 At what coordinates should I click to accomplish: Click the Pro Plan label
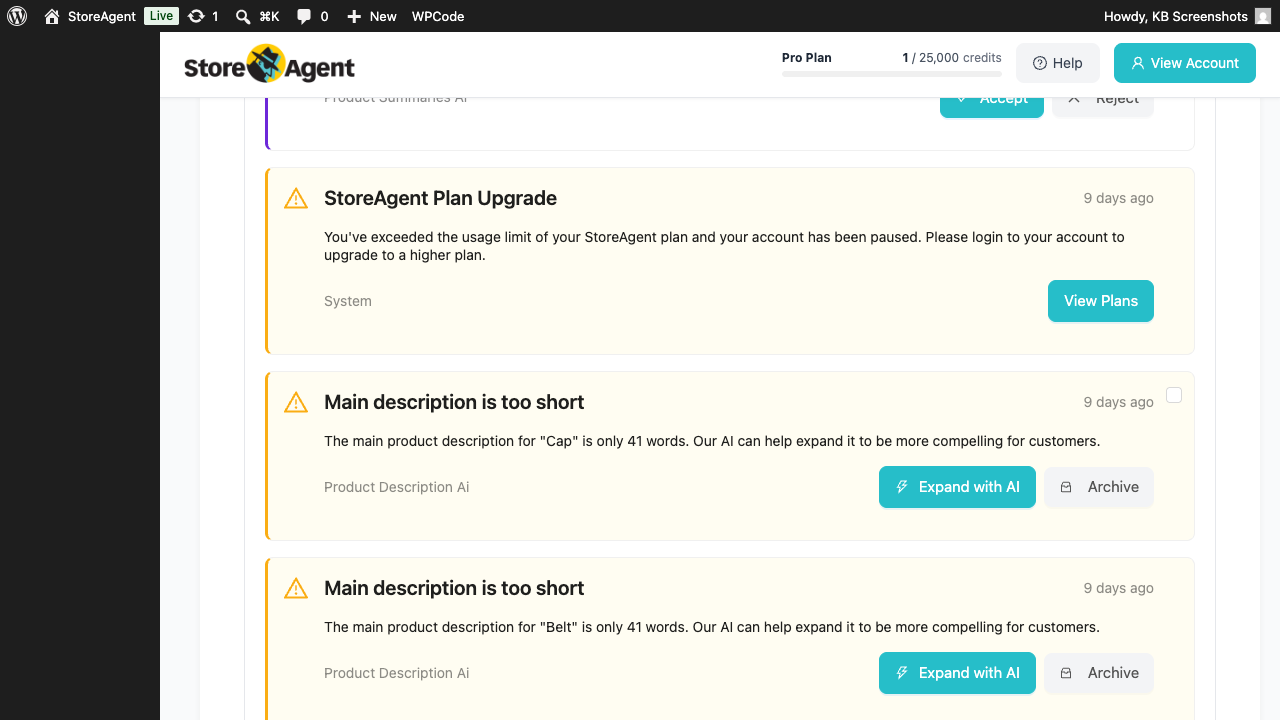pyautogui.click(x=807, y=57)
